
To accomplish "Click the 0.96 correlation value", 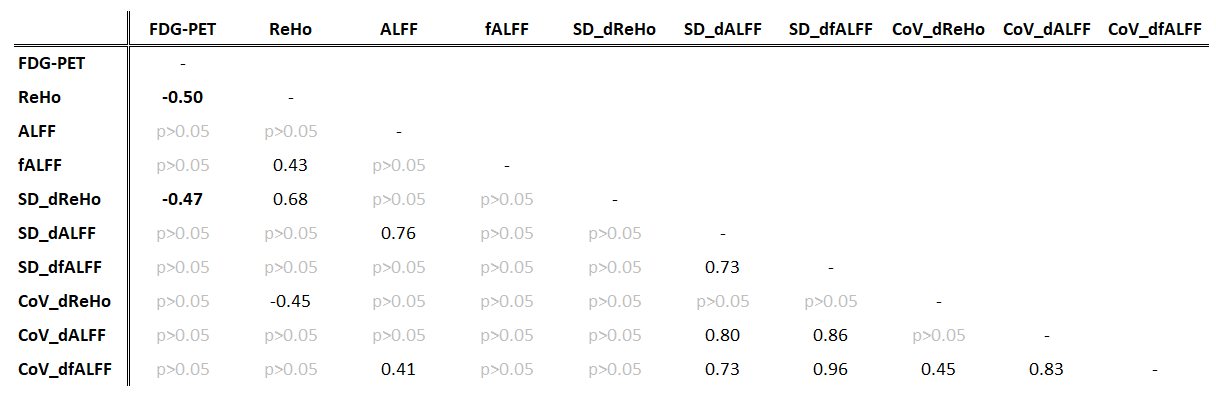I will (830, 369).
